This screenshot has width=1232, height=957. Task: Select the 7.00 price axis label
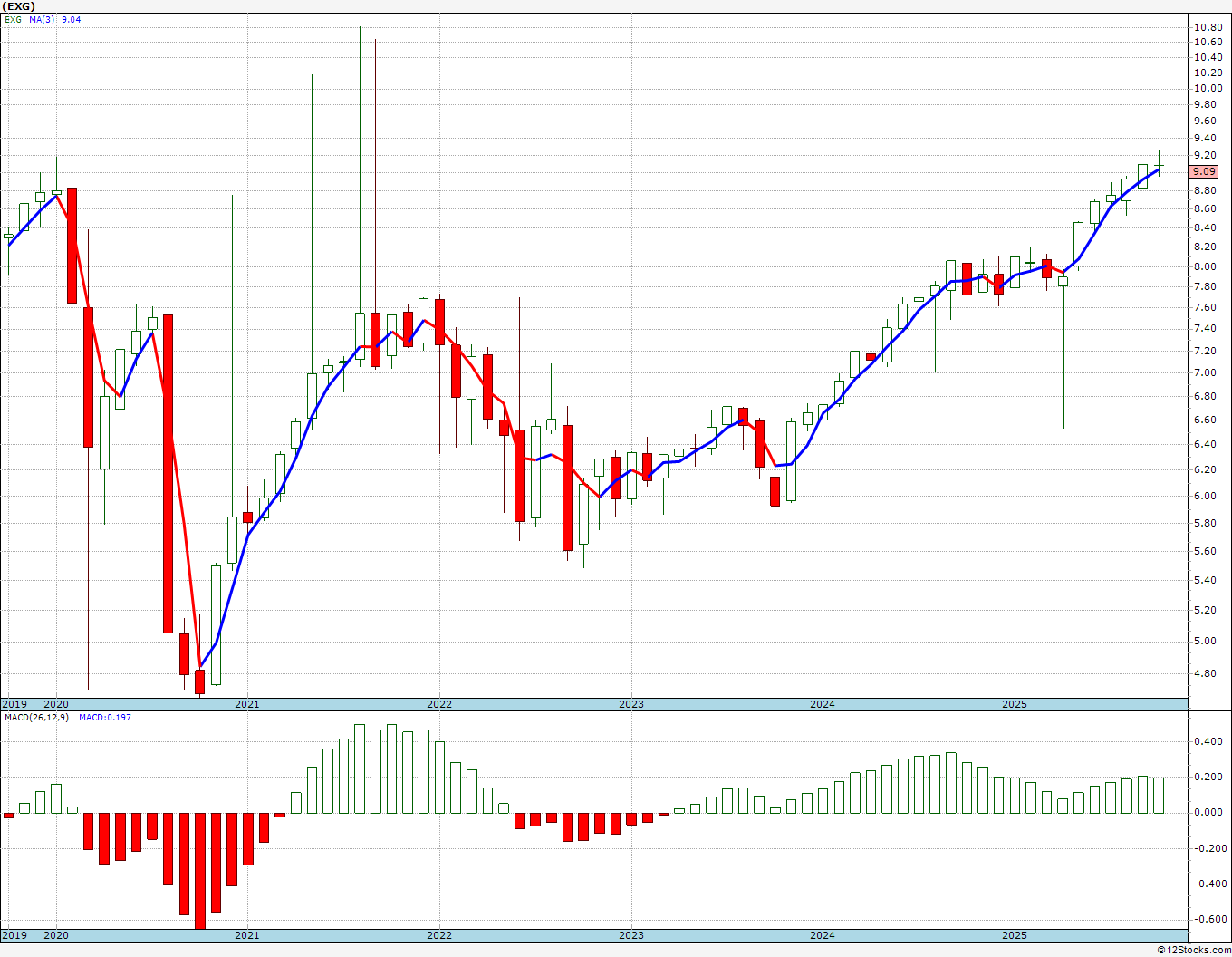1205,373
